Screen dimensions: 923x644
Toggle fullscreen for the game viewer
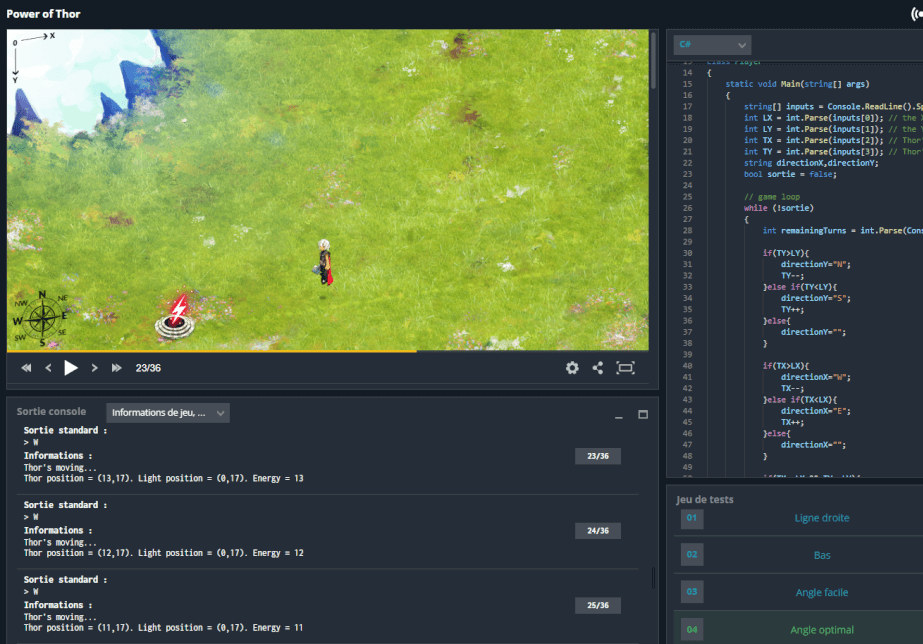(626, 368)
